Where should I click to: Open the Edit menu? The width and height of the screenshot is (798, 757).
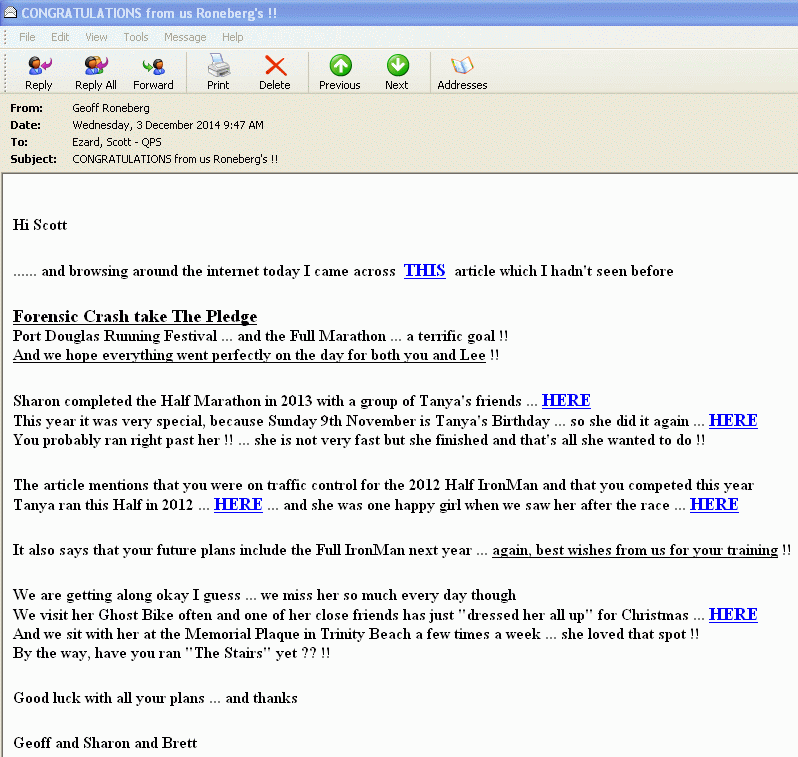(60, 37)
